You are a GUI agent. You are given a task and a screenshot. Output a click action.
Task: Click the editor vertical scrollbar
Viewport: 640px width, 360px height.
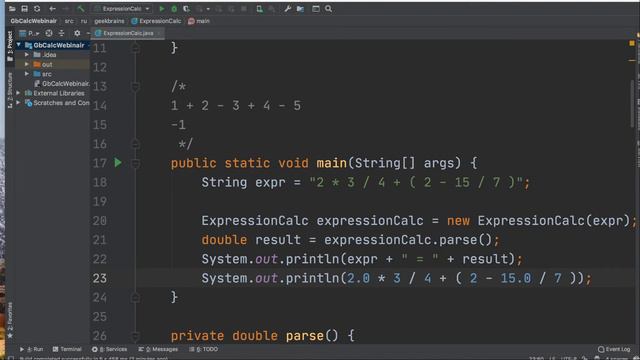tap(633, 104)
